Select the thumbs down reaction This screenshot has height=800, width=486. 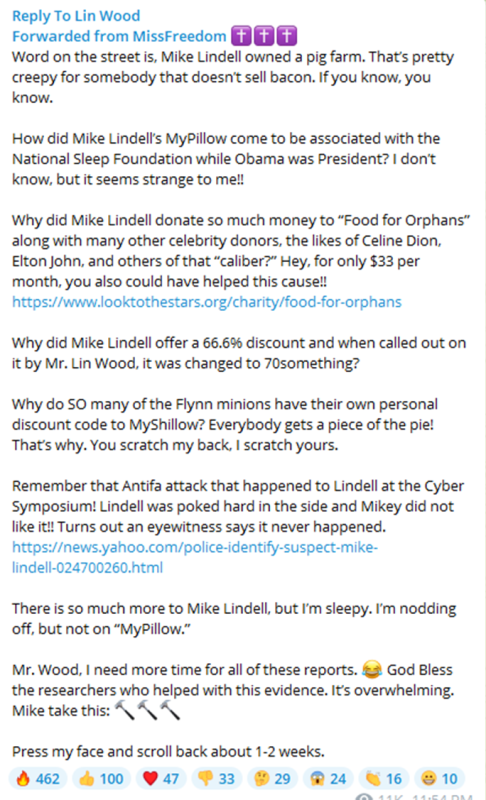pos(216,779)
